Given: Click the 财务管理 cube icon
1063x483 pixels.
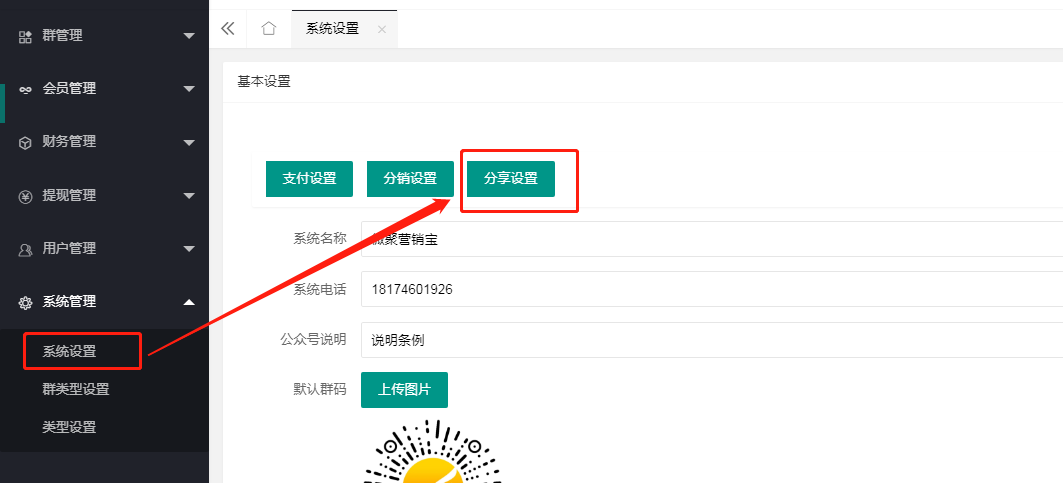Looking at the screenshot, I should [25, 142].
